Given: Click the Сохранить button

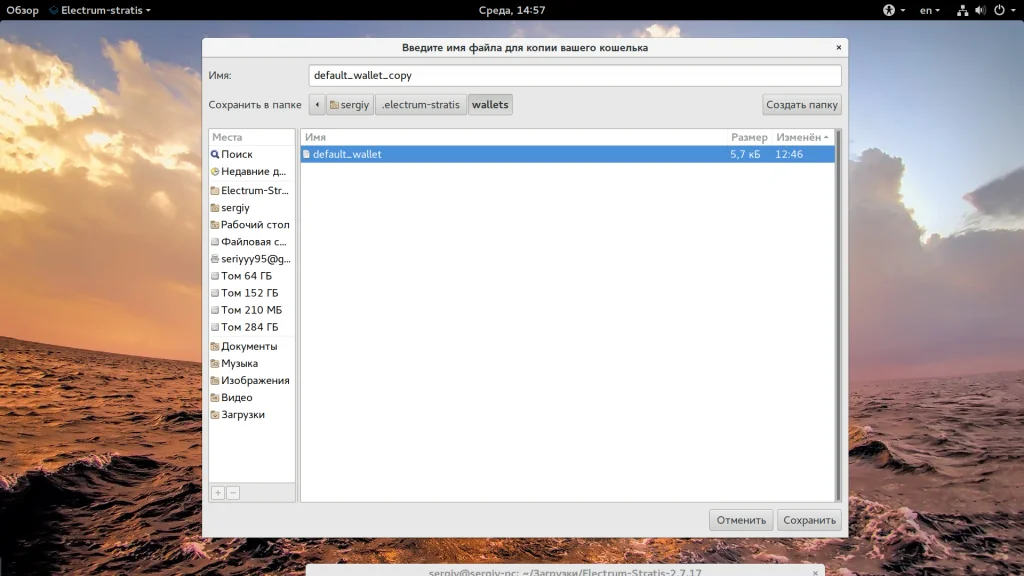Looking at the screenshot, I should tap(809, 520).
